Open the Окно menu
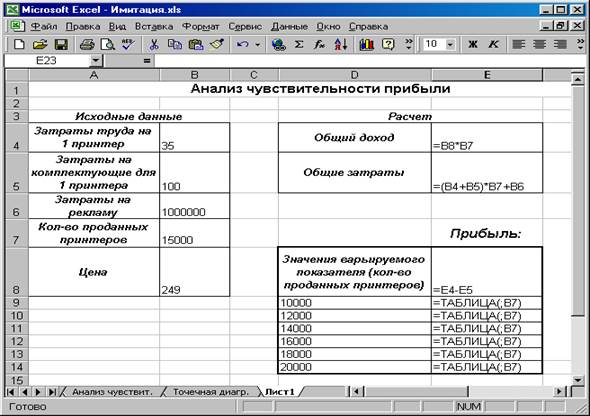 pyautogui.click(x=328, y=26)
